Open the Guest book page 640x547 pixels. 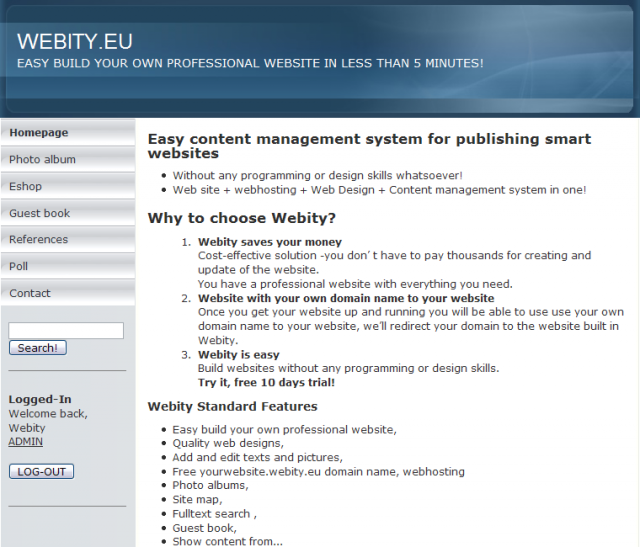(x=68, y=213)
